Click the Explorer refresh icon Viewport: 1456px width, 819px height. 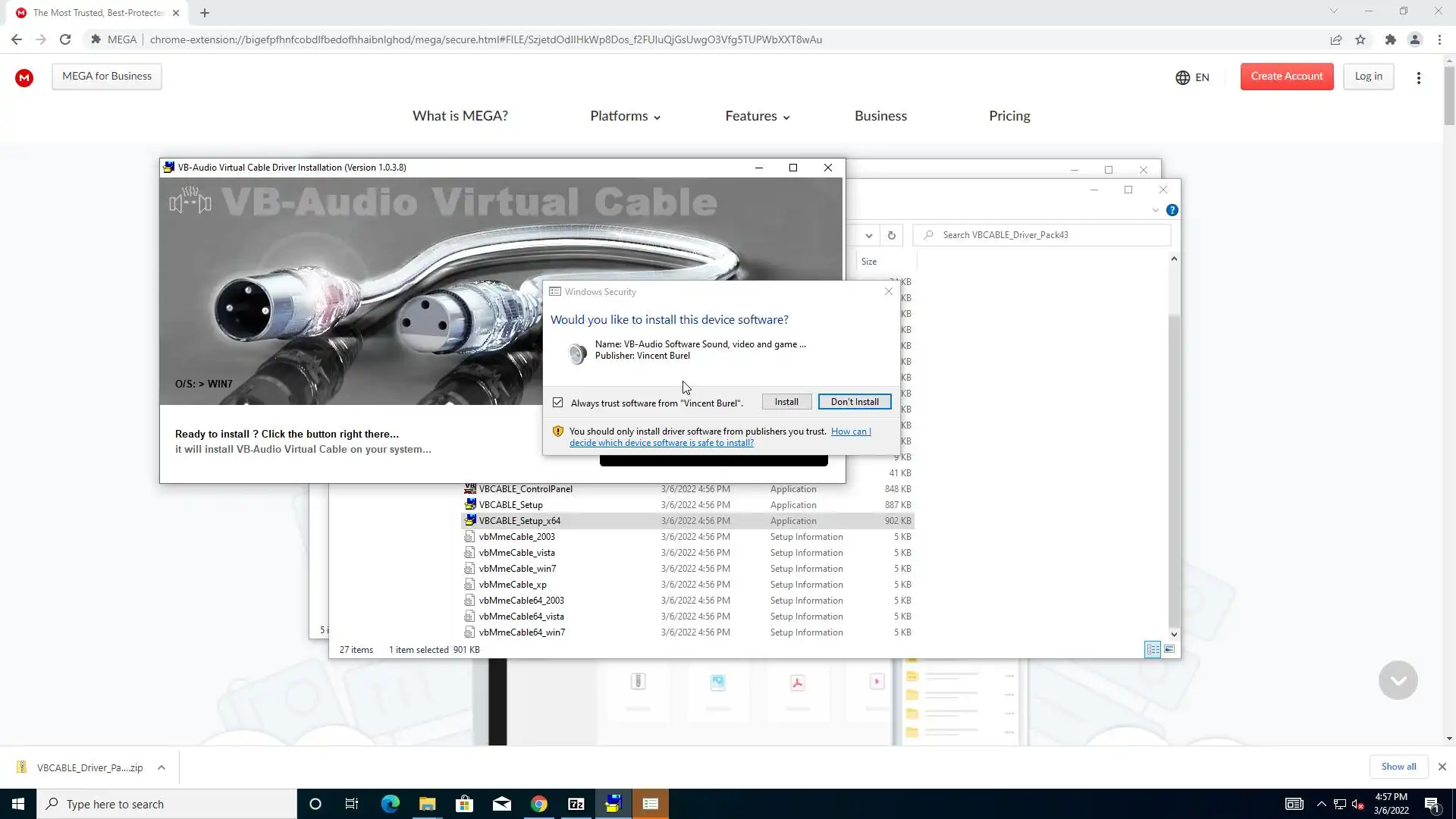[892, 235]
